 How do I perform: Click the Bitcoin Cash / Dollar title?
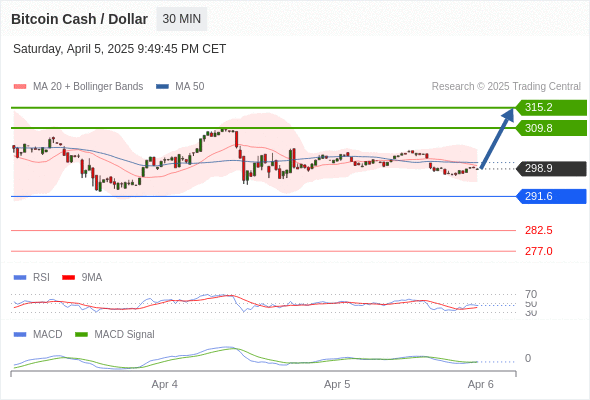[x=79, y=19]
